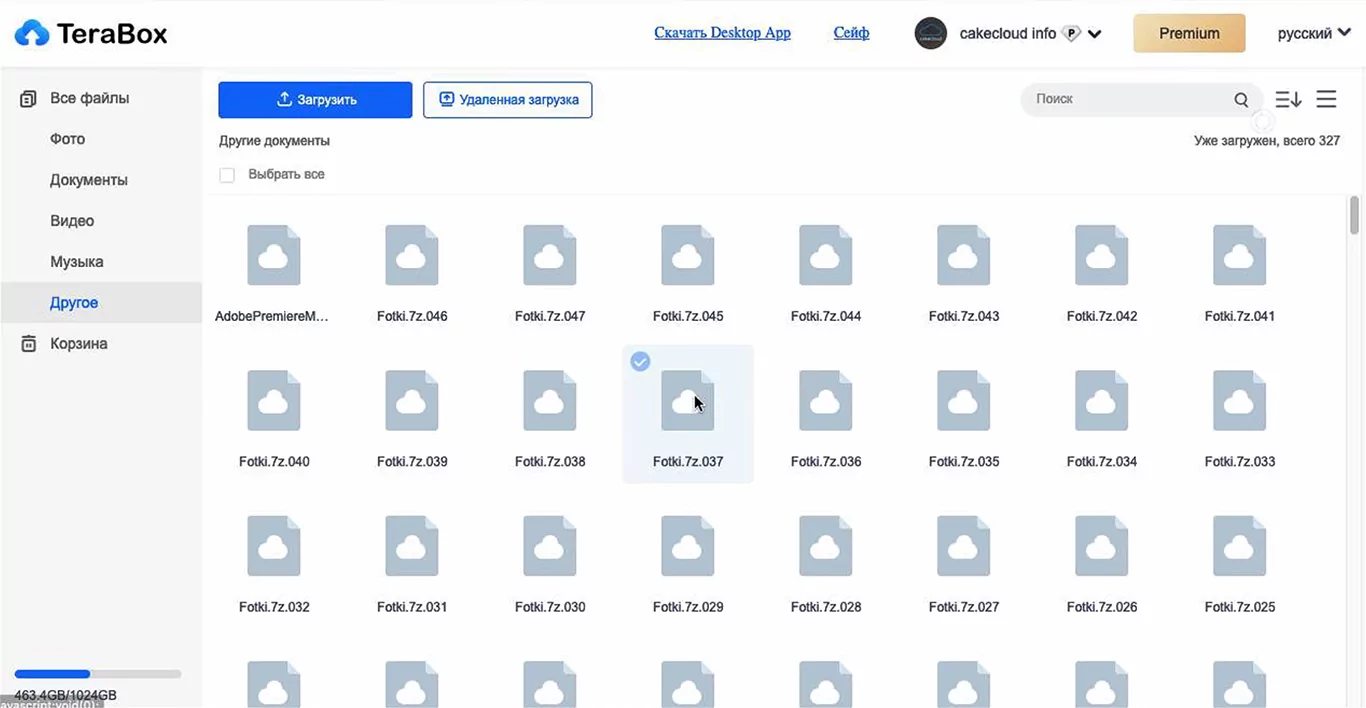
Task: Switch to list view icon
Action: coord(1326,99)
